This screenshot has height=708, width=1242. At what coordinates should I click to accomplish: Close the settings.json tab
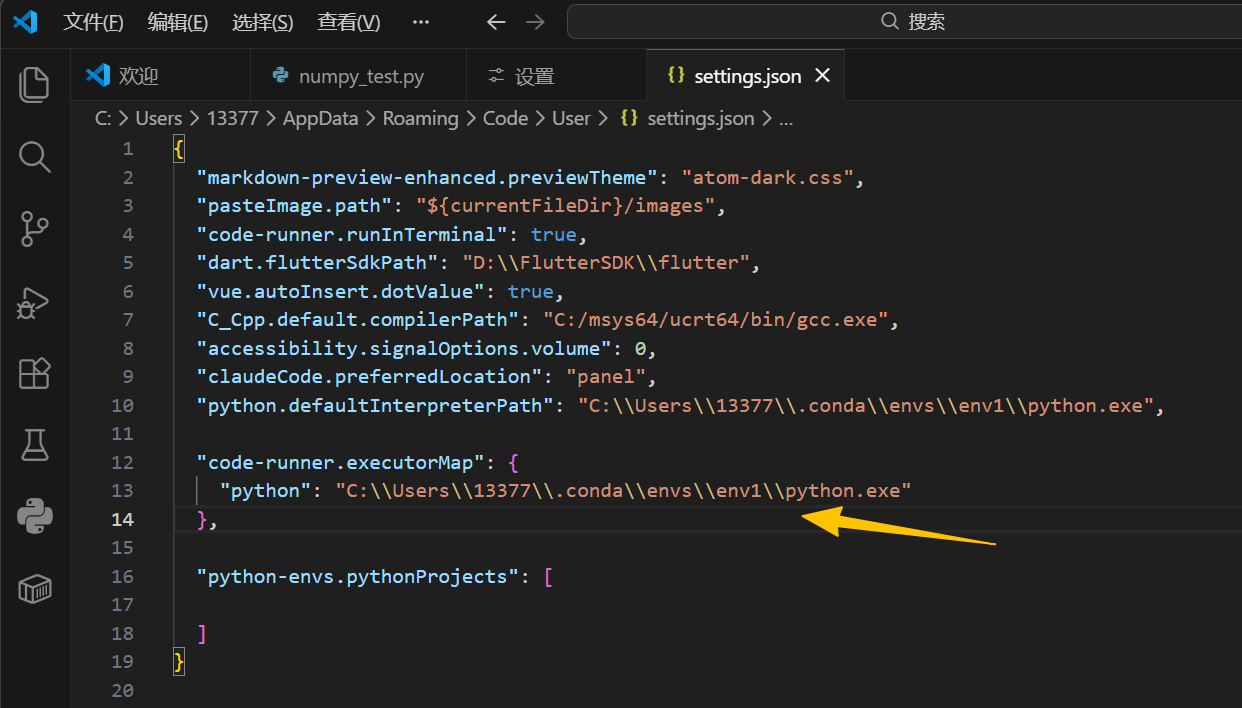click(823, 76)
